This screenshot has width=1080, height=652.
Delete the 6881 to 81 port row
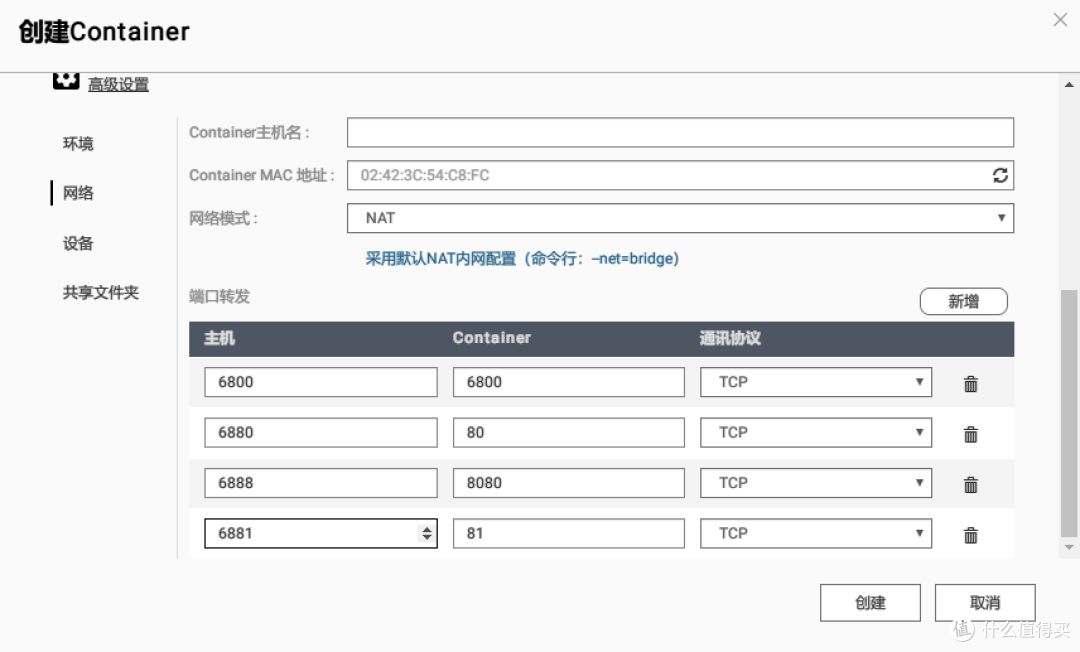pos(970,535)
